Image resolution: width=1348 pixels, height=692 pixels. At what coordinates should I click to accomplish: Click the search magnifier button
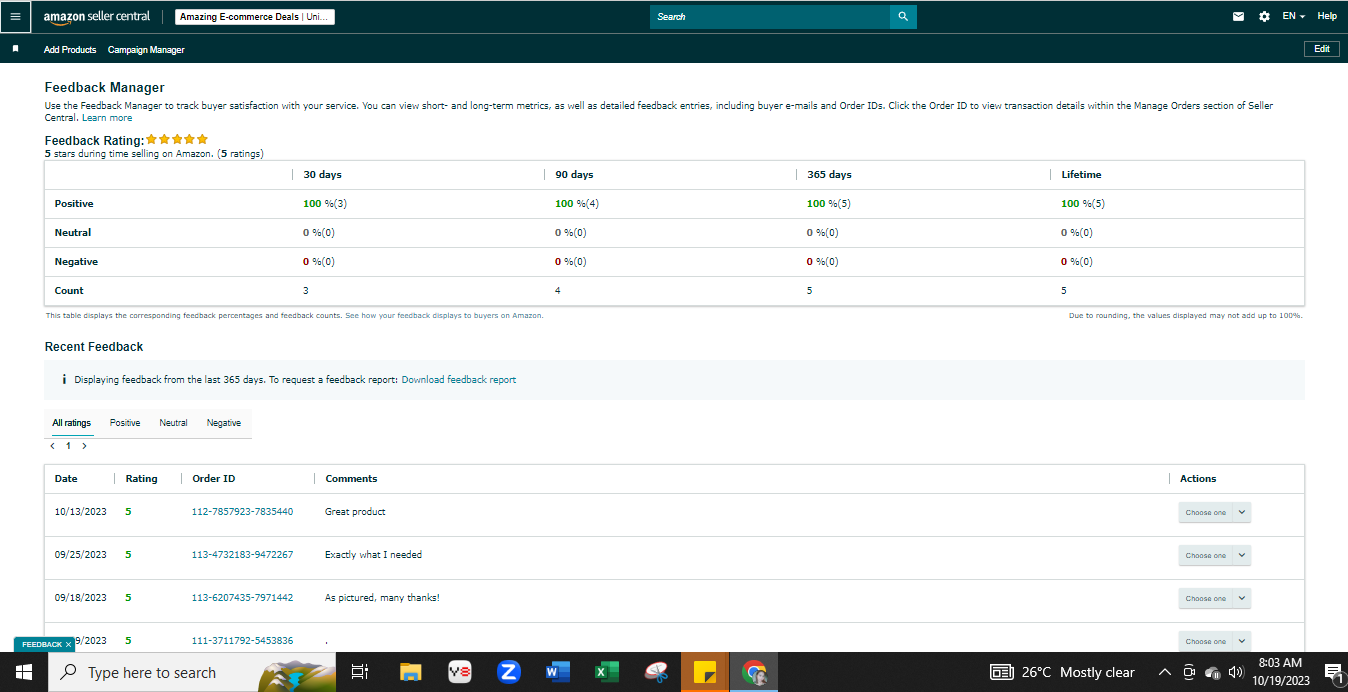903,17
